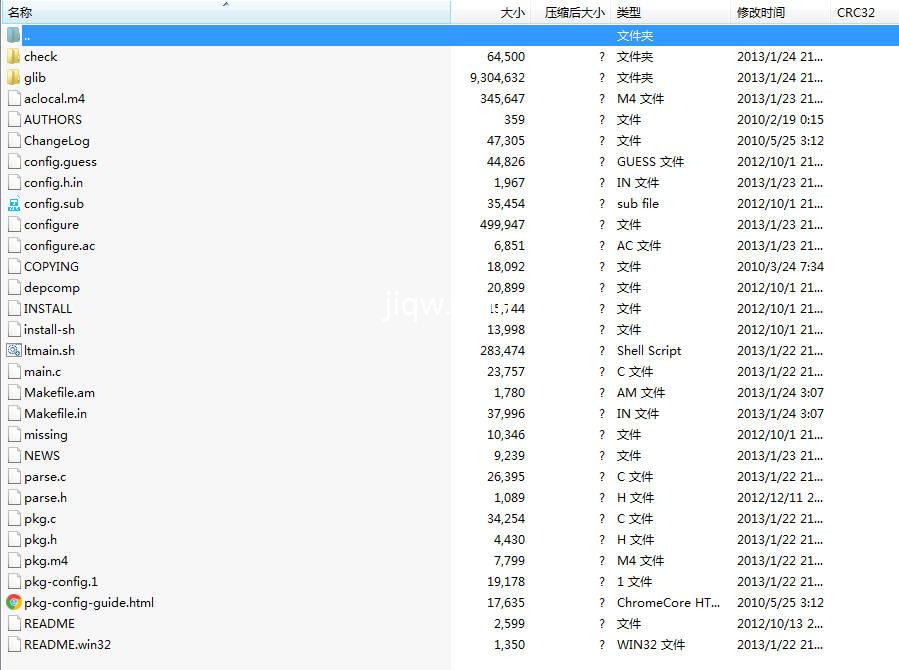Click the check folder icon

tap(14, 56)
